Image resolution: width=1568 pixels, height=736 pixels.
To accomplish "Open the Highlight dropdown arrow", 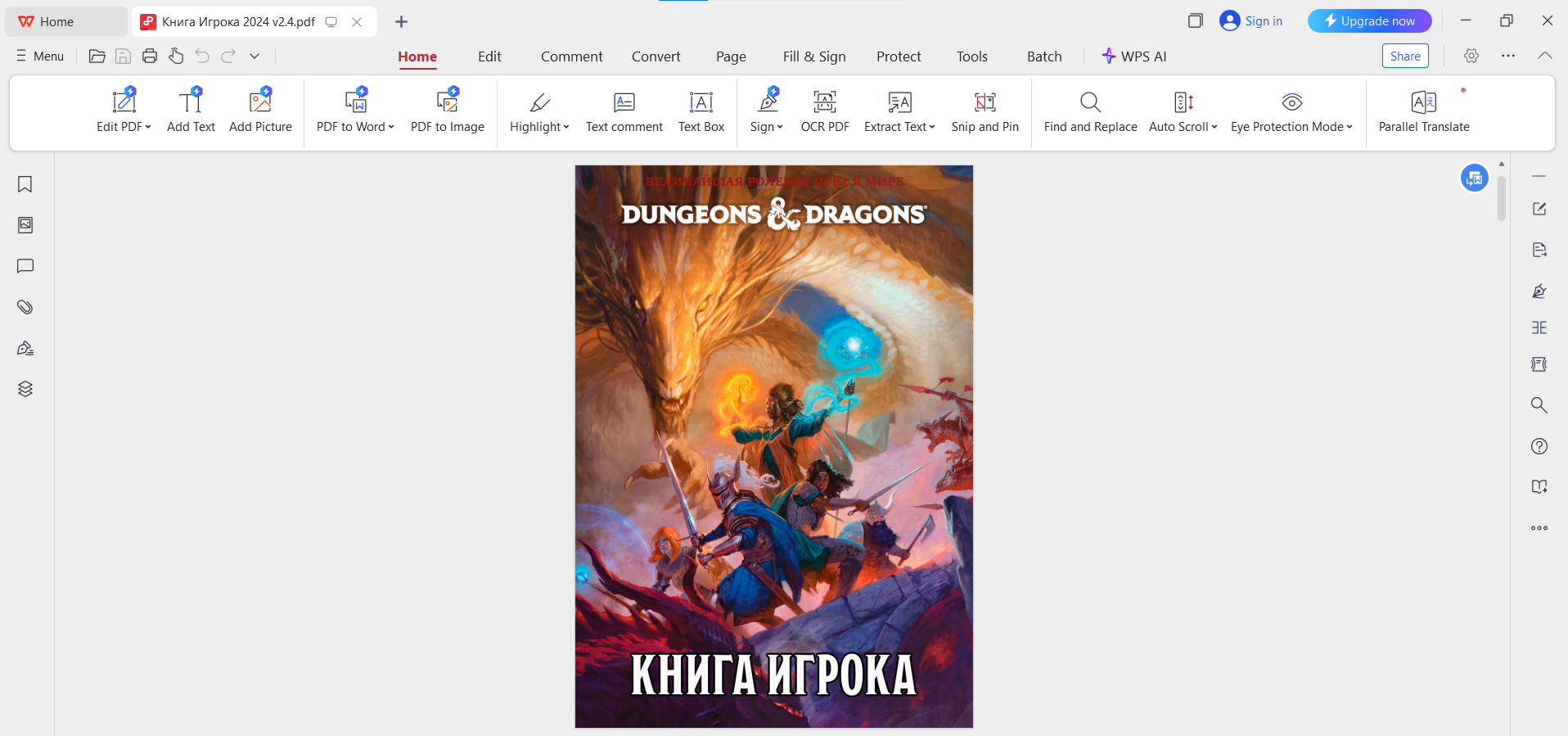I will [x=566, y=127].
